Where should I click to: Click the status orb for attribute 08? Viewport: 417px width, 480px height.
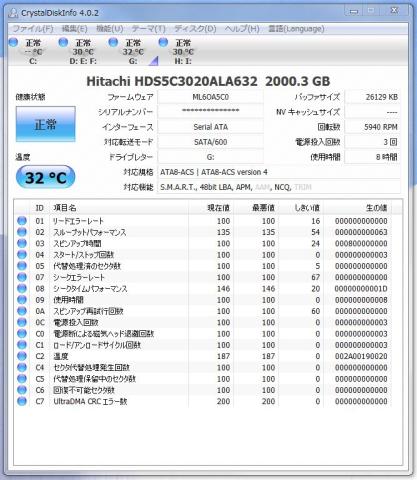pyautogui.click(x=22, y=288)
